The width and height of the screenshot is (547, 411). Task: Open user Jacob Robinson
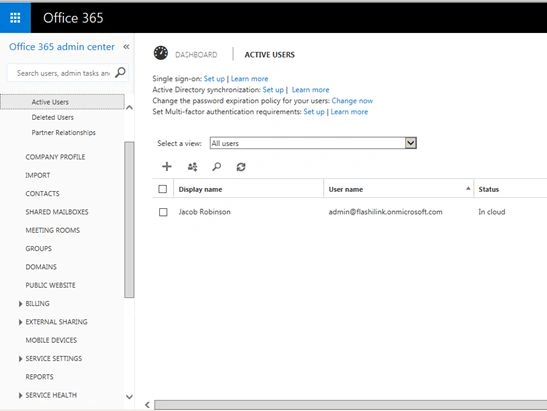tap(204, 212)
